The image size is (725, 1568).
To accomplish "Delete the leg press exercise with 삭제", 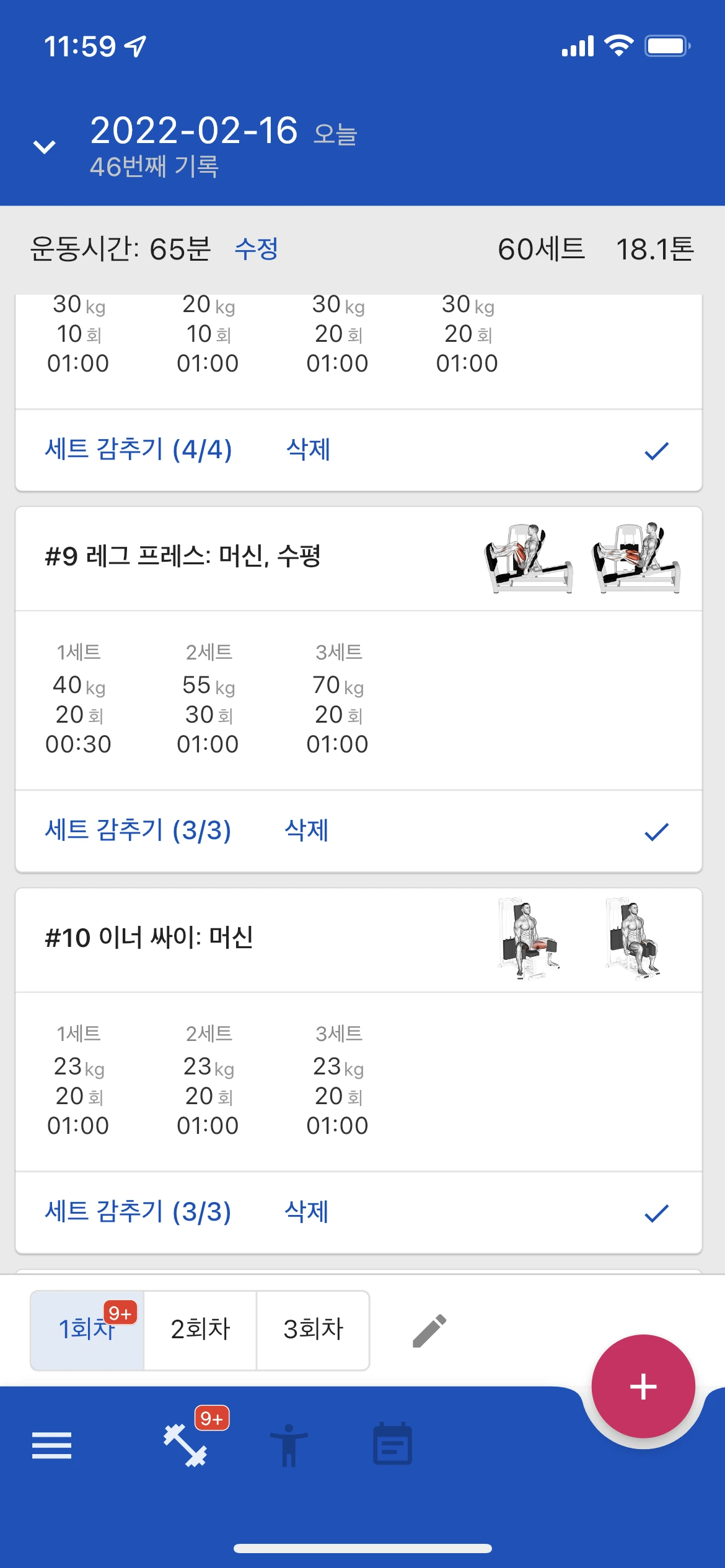I will point(307,830).
